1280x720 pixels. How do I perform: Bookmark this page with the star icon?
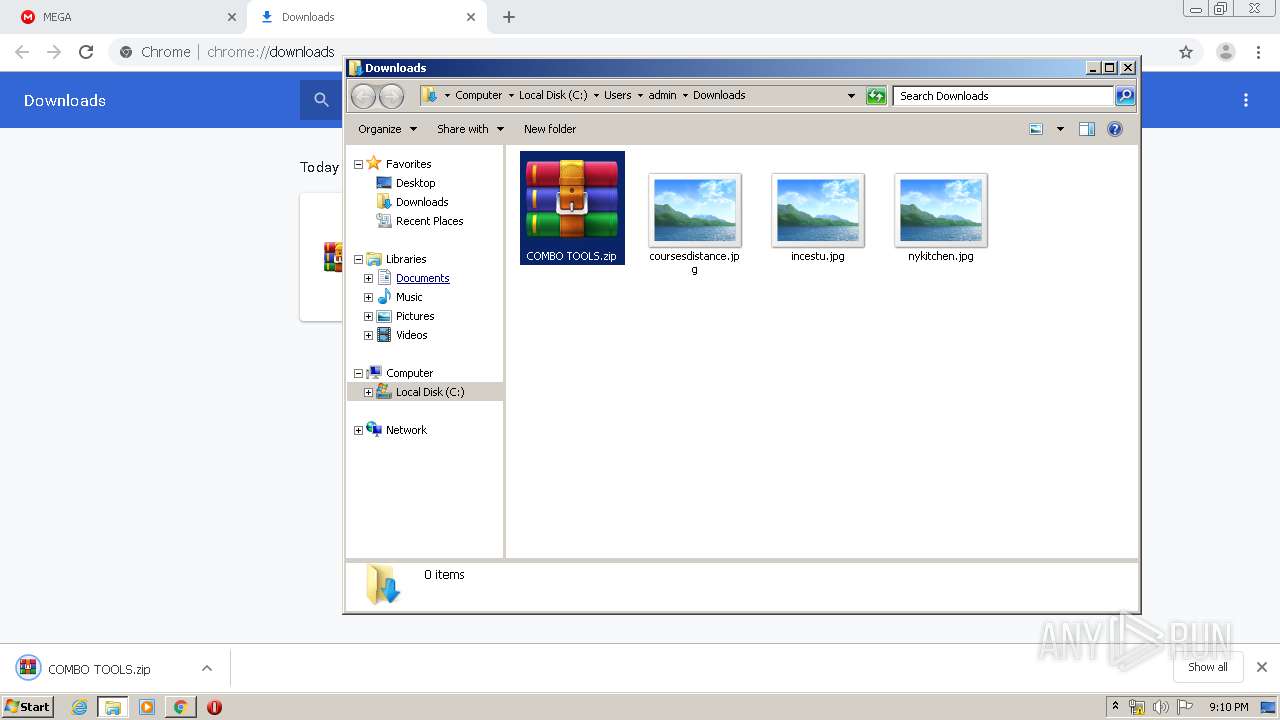(1186, 52)
